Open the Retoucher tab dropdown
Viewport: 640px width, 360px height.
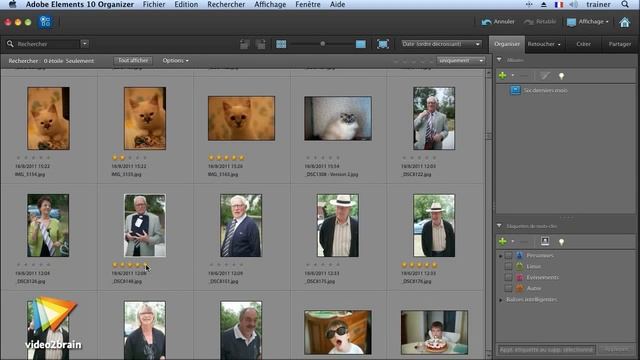(x=544, y=44)
